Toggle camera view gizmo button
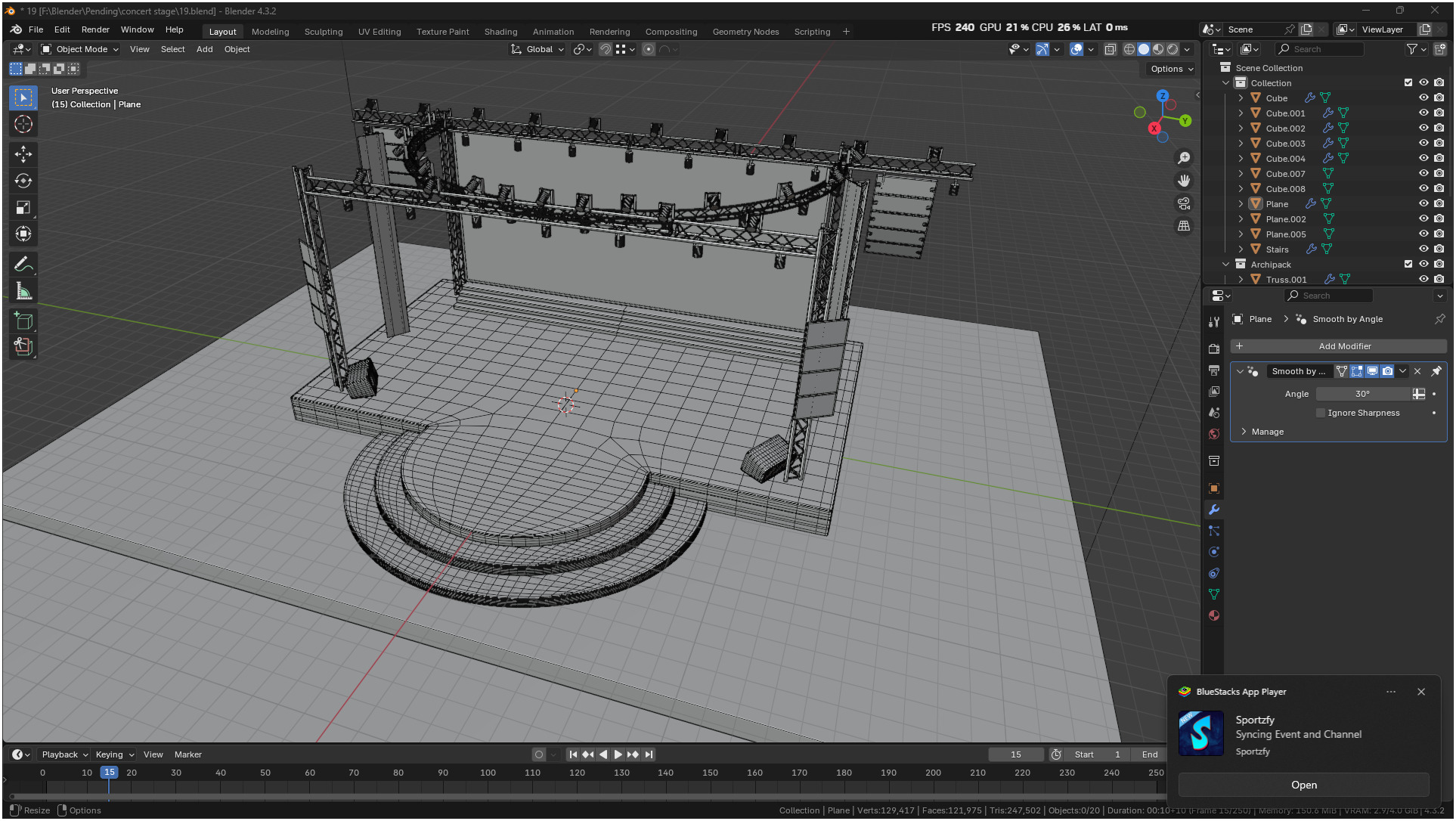The image size is (1456, 821). pyautogui.click(x=1184, y=203)
